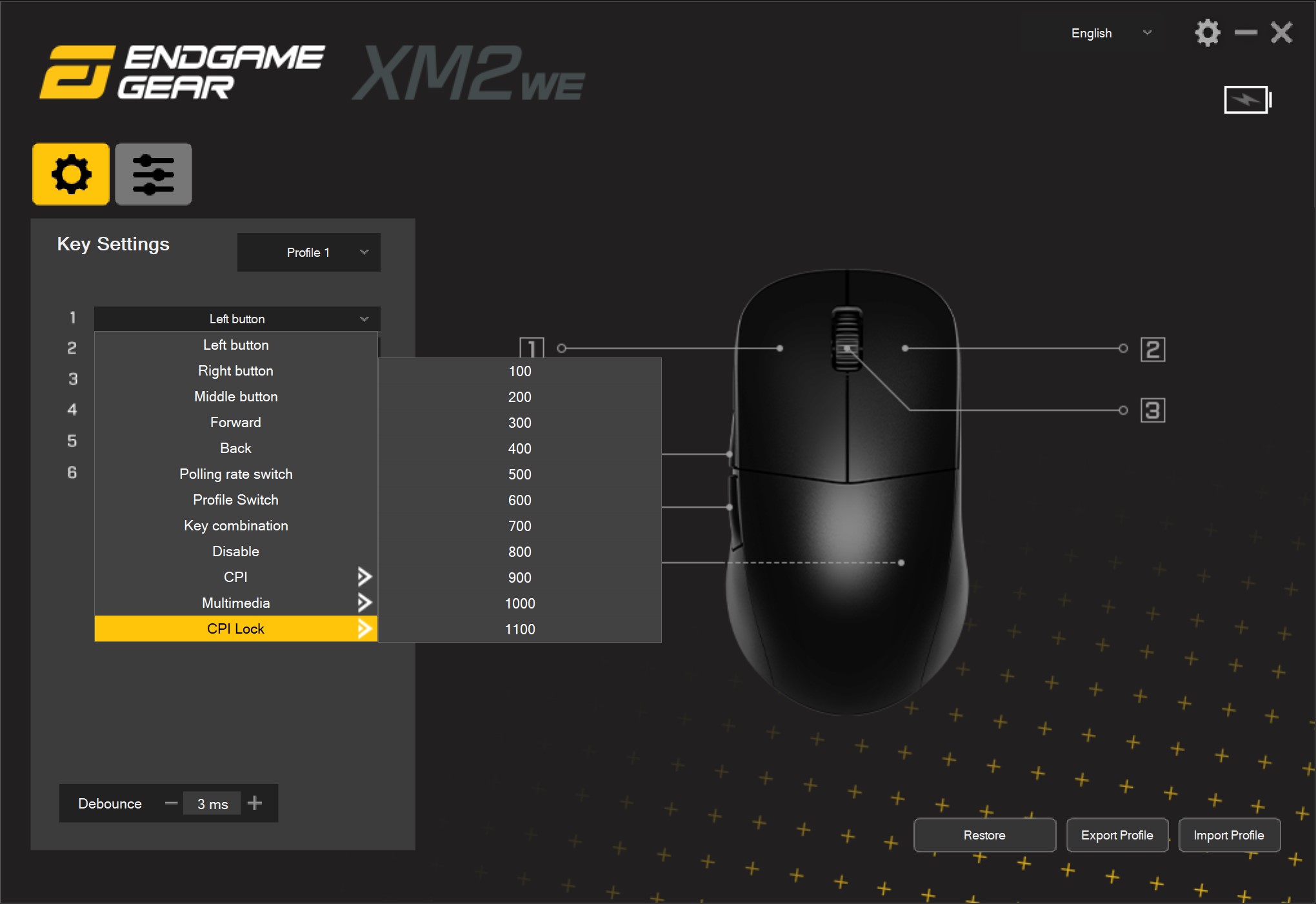Click the 3 ms debounce value field
This screenshot has width=1316, height=904.
(x=212, y=804)
